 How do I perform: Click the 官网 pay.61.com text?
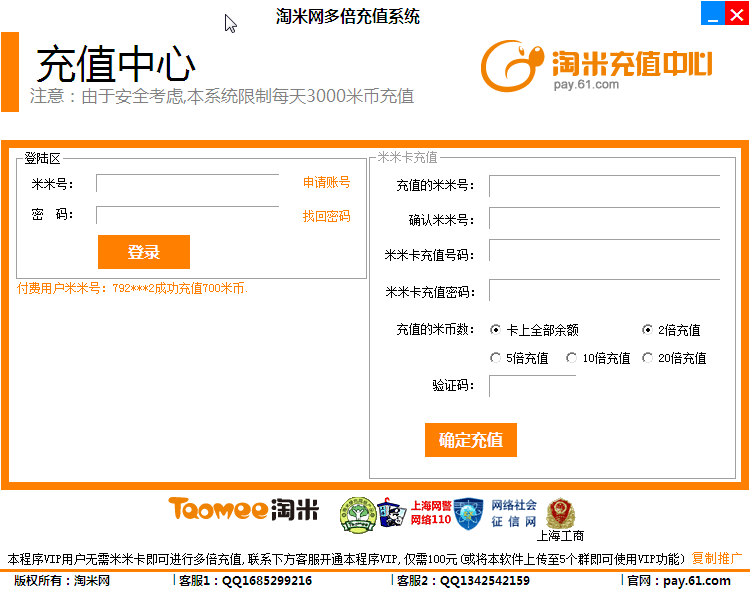pyautogui.click(x=679, y=580)
